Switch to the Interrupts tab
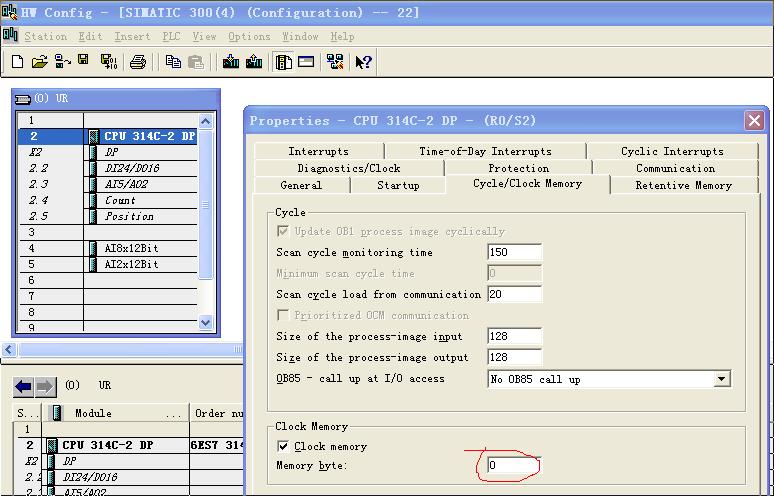774x496 pixels. click(318, 151)
